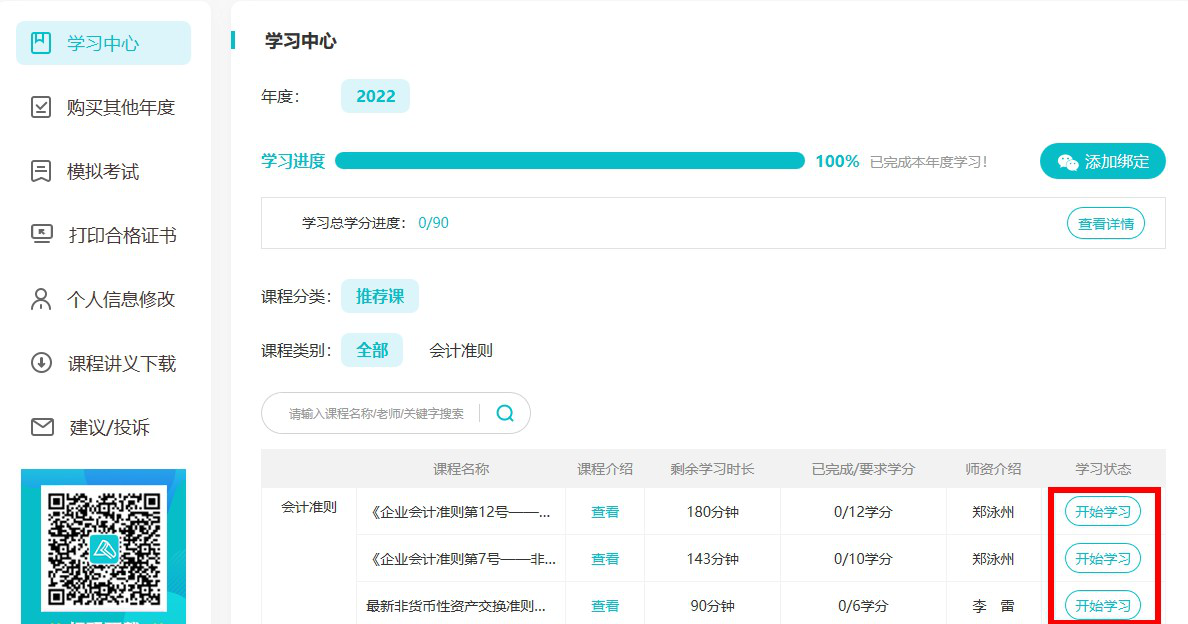Screen dimensions: 1188x624
Task: Click the 模拟考试 icon in sidebar
Action: pyautogui.click(x=41, y=171)
